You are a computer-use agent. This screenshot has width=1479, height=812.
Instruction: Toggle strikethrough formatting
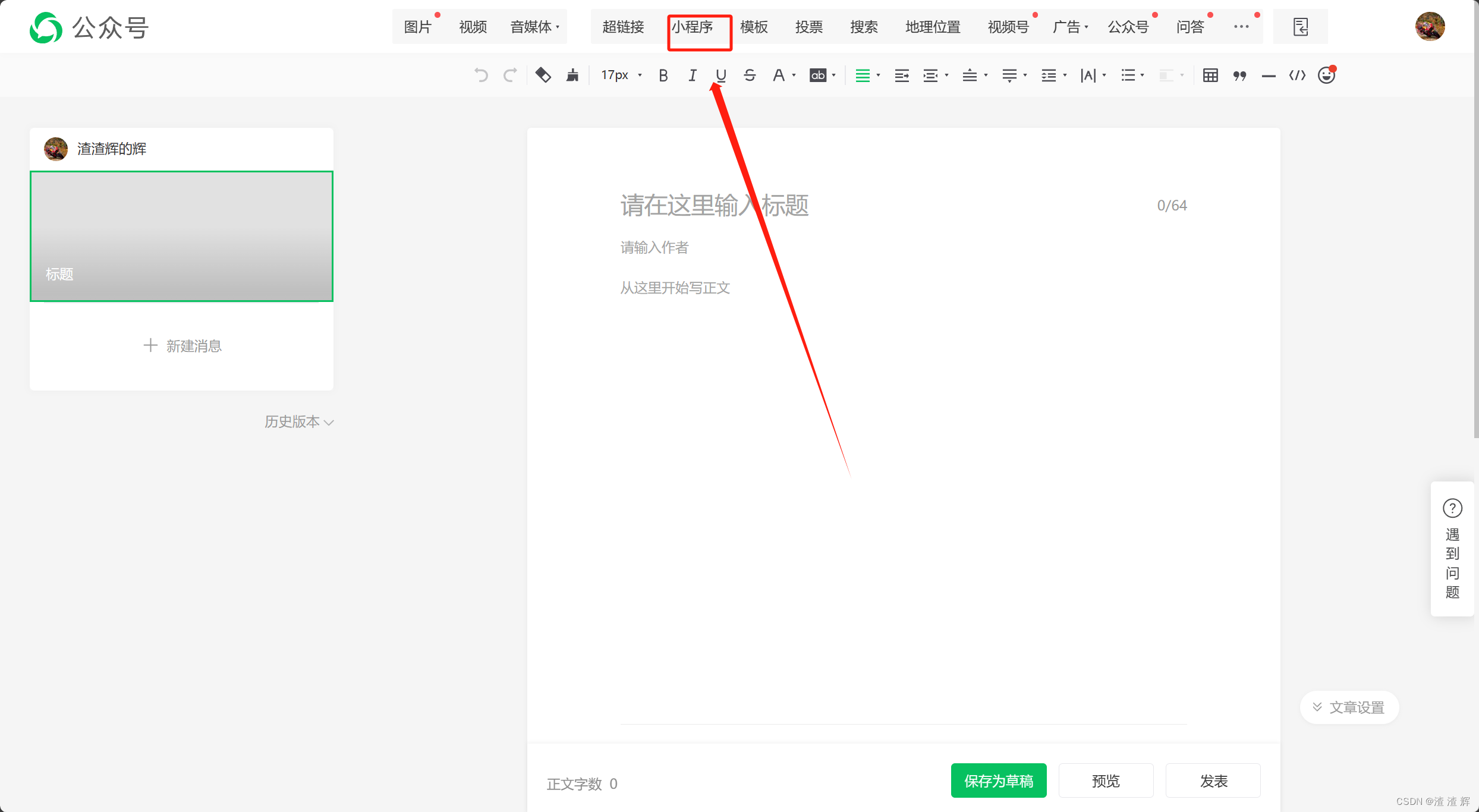pos(749,75)
